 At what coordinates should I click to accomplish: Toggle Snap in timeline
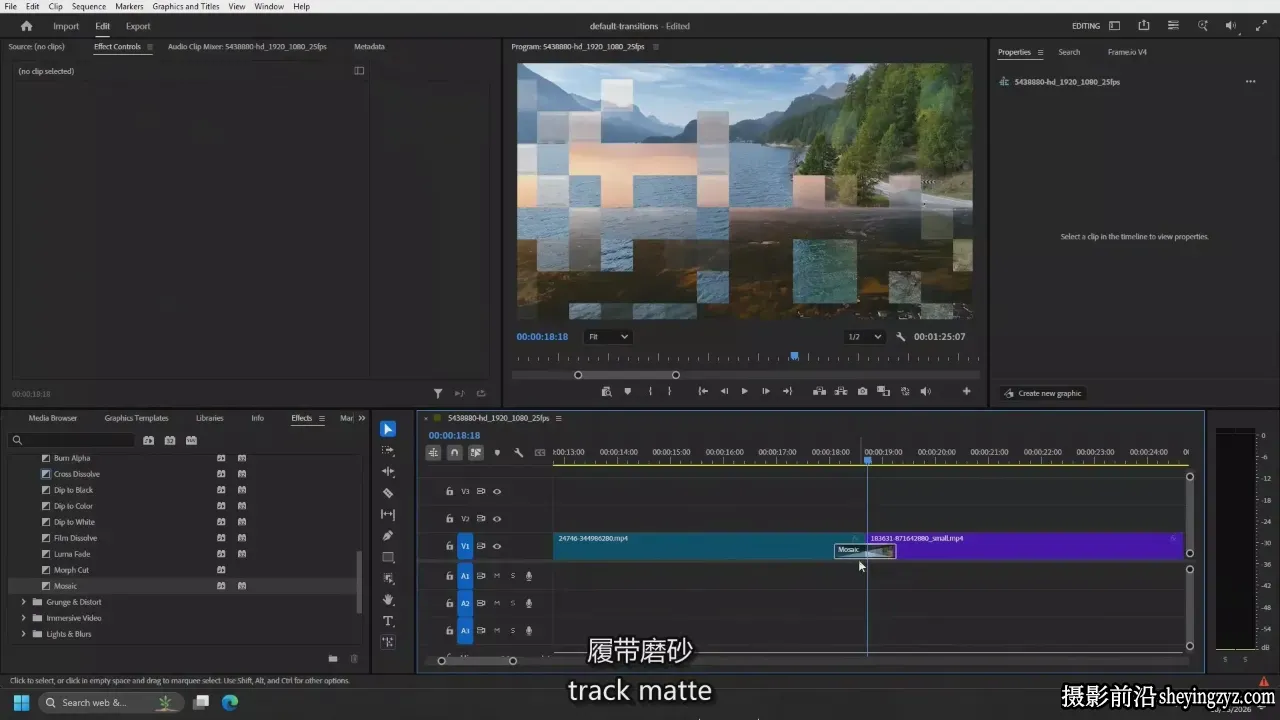pyautogui.click(x=454, y=453)
